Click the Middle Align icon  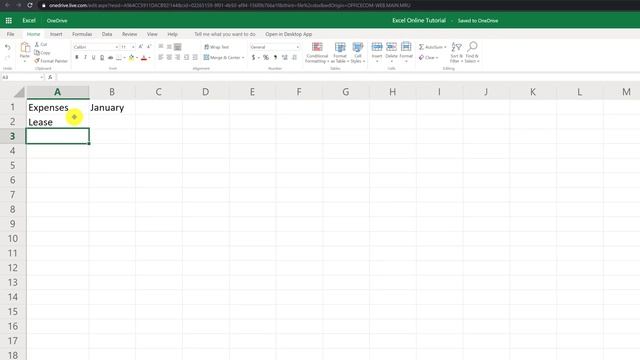(x=169, y=47)
